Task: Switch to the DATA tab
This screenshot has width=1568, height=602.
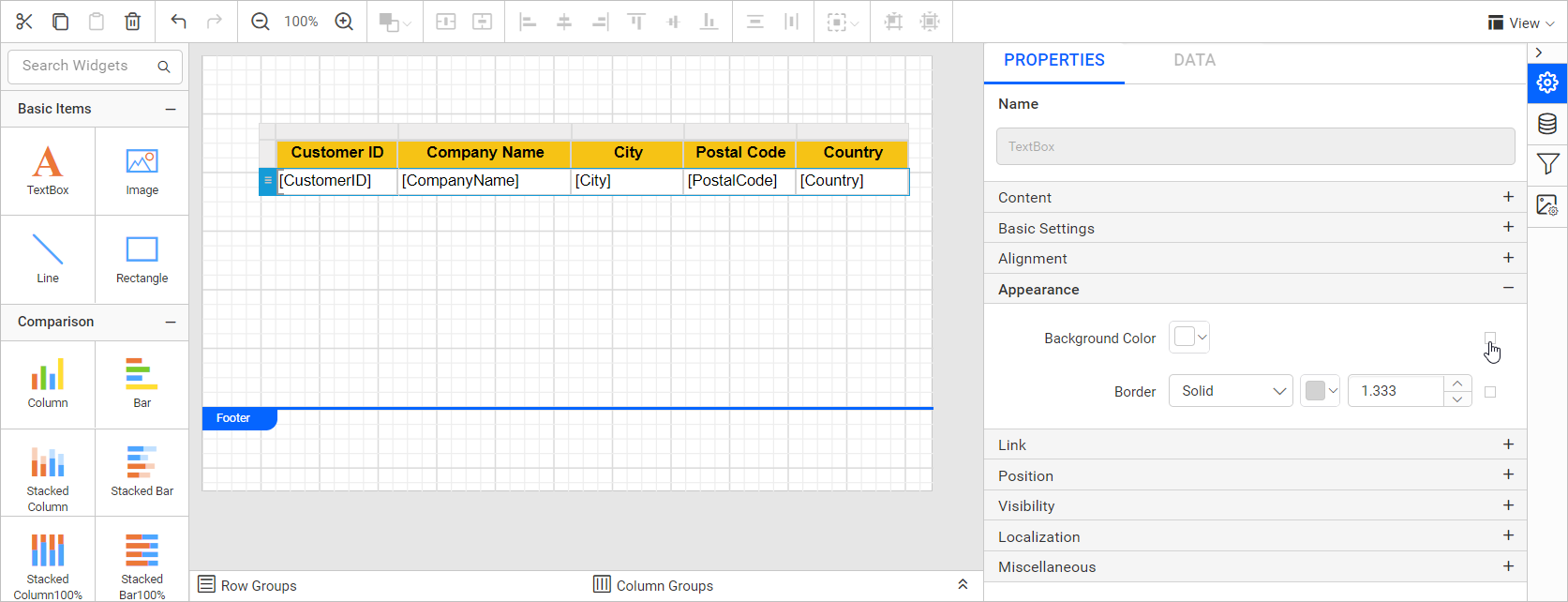Action: [1194, 60]
